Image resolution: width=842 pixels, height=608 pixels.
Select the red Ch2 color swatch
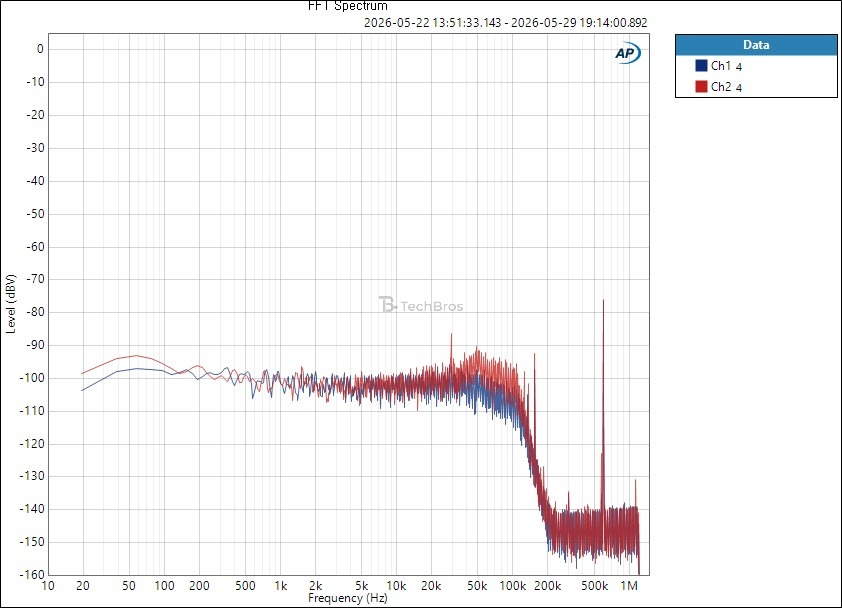[x=701, y=86]
